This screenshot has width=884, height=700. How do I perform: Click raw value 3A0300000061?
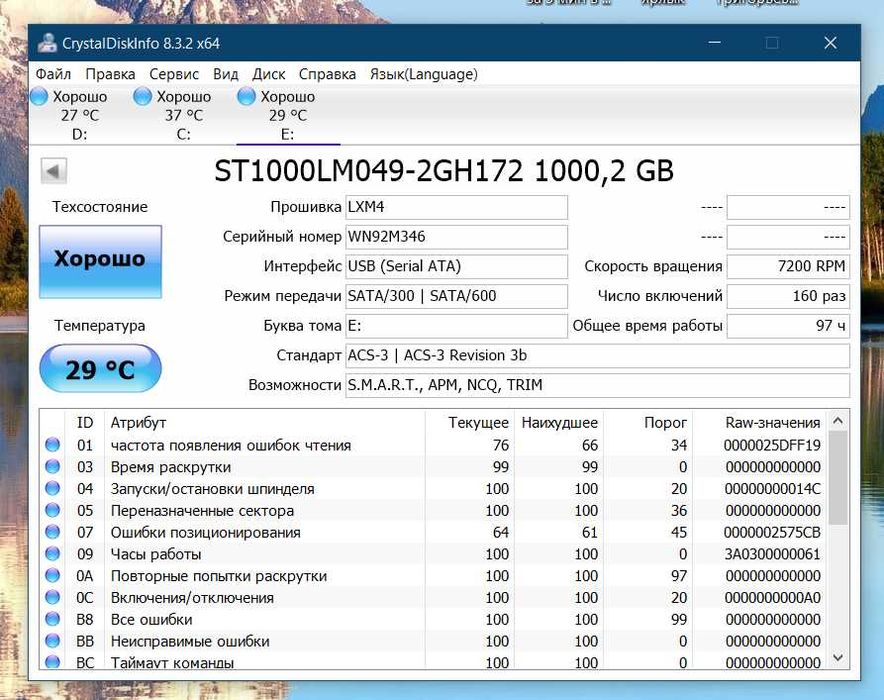772,554
